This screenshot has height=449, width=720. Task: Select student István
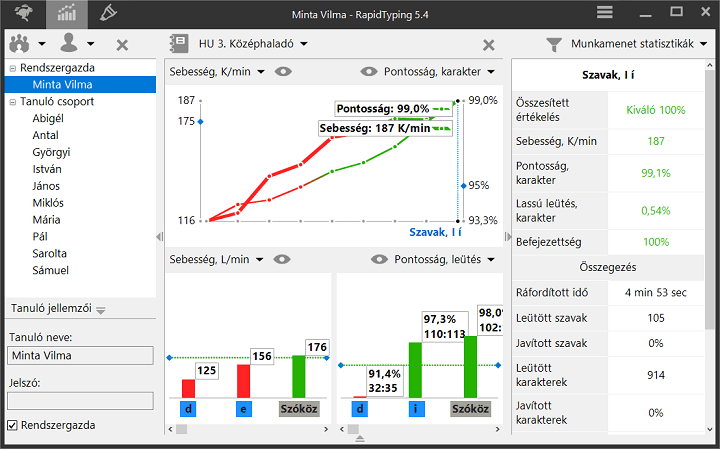pos(47,169)
